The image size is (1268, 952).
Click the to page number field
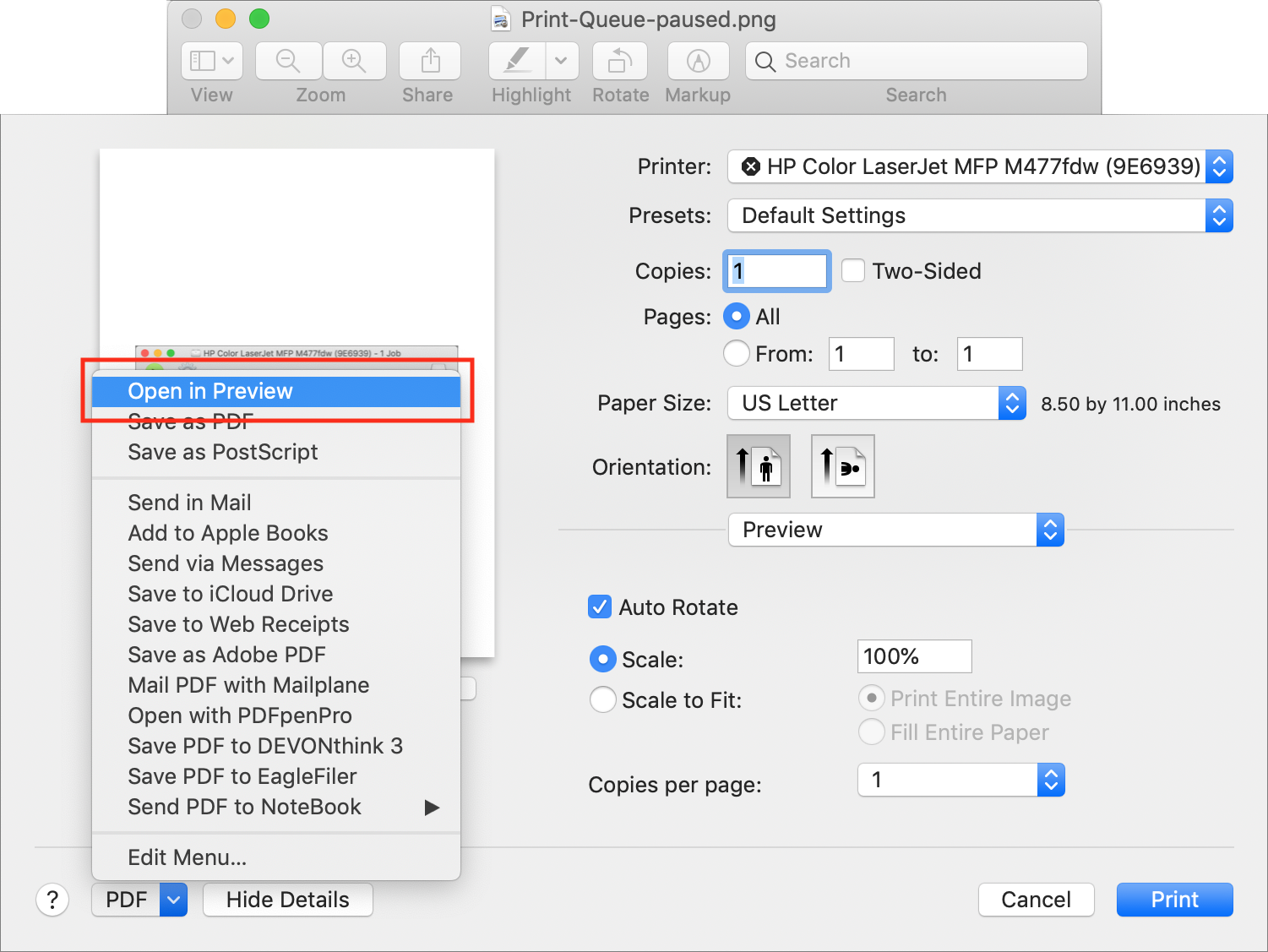990,354
